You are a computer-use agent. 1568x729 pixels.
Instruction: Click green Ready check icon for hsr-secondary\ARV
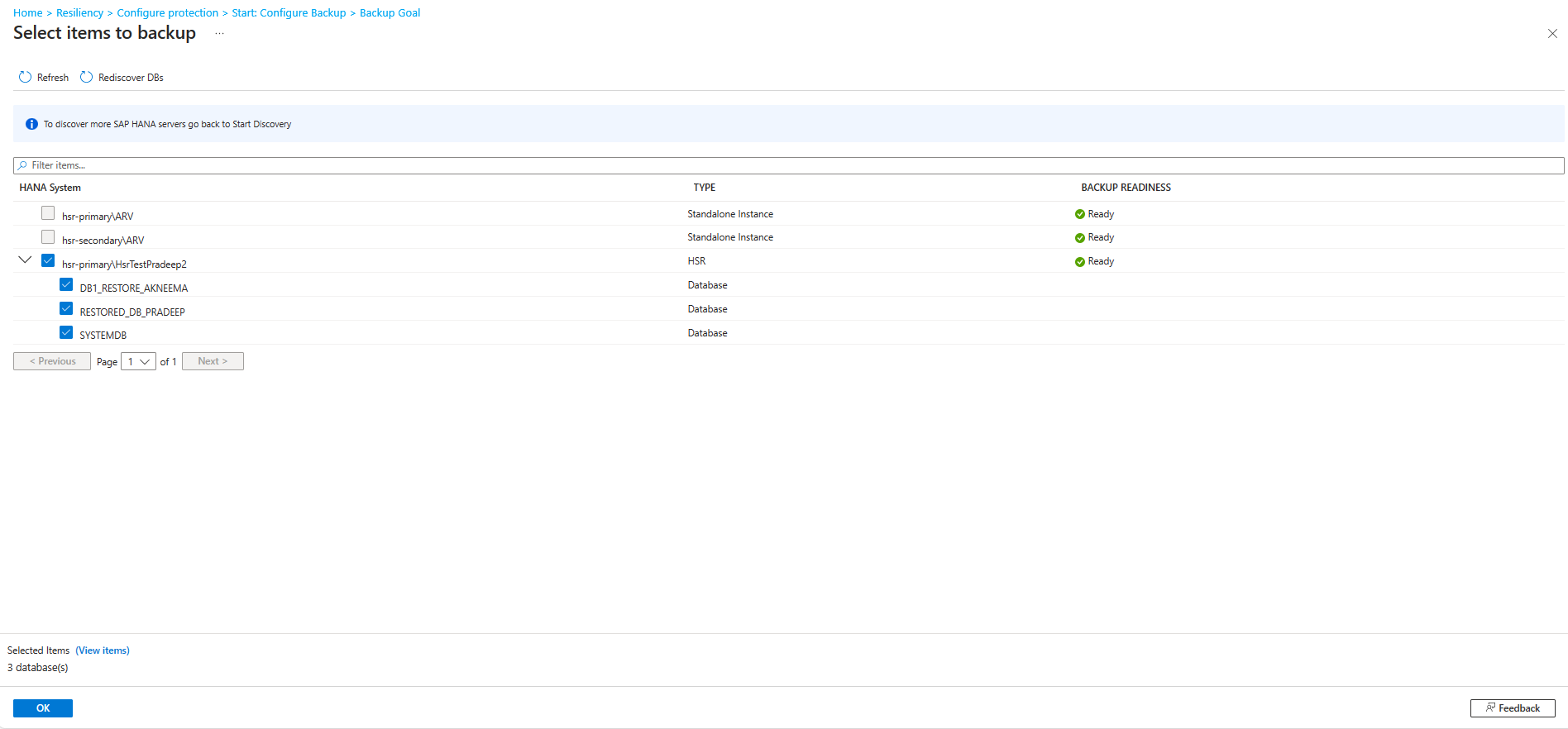pyautogui.click(x=1079, y=238)
